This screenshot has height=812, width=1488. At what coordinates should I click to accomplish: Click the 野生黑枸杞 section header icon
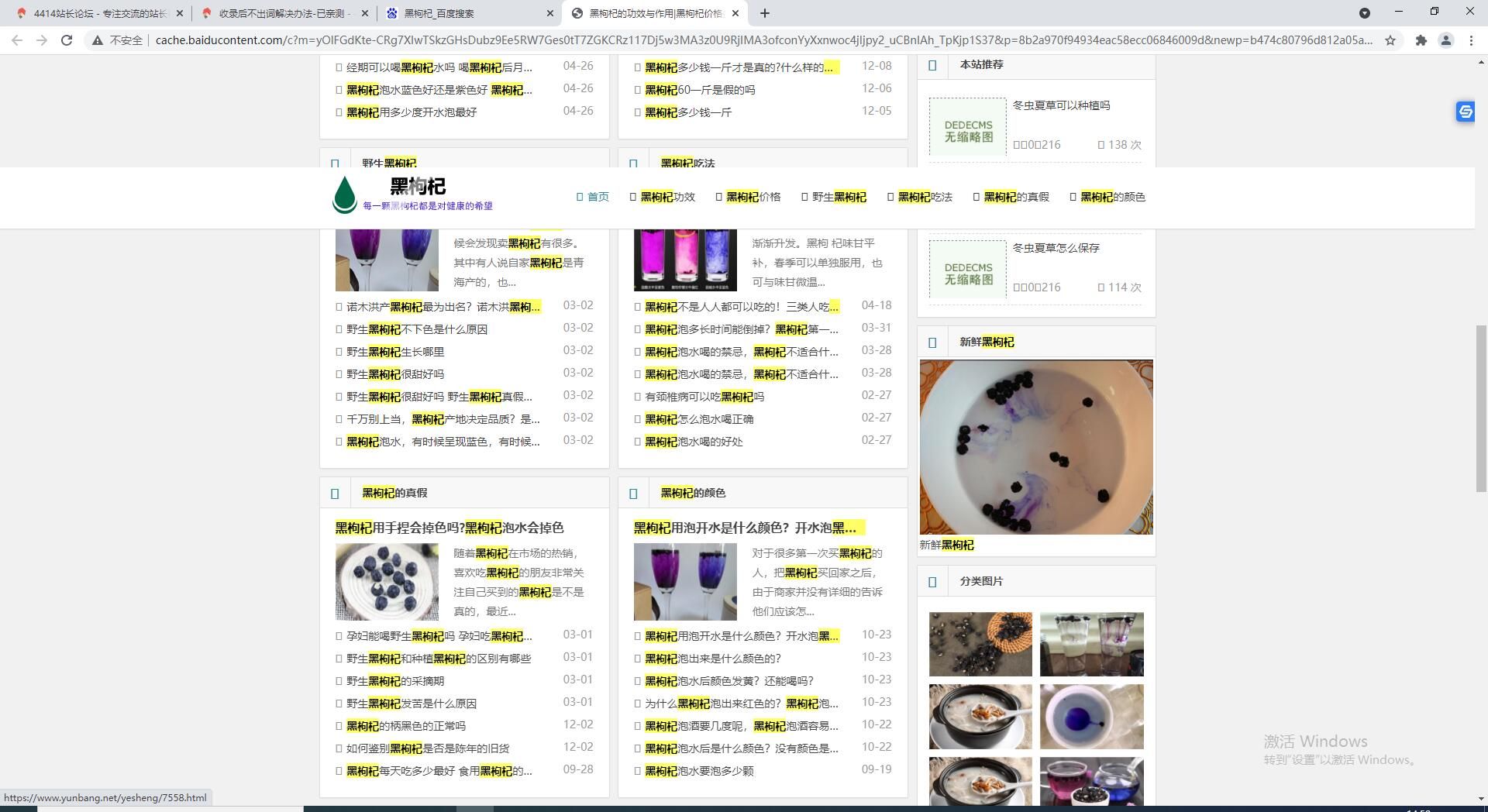click(x=336, y=163)
